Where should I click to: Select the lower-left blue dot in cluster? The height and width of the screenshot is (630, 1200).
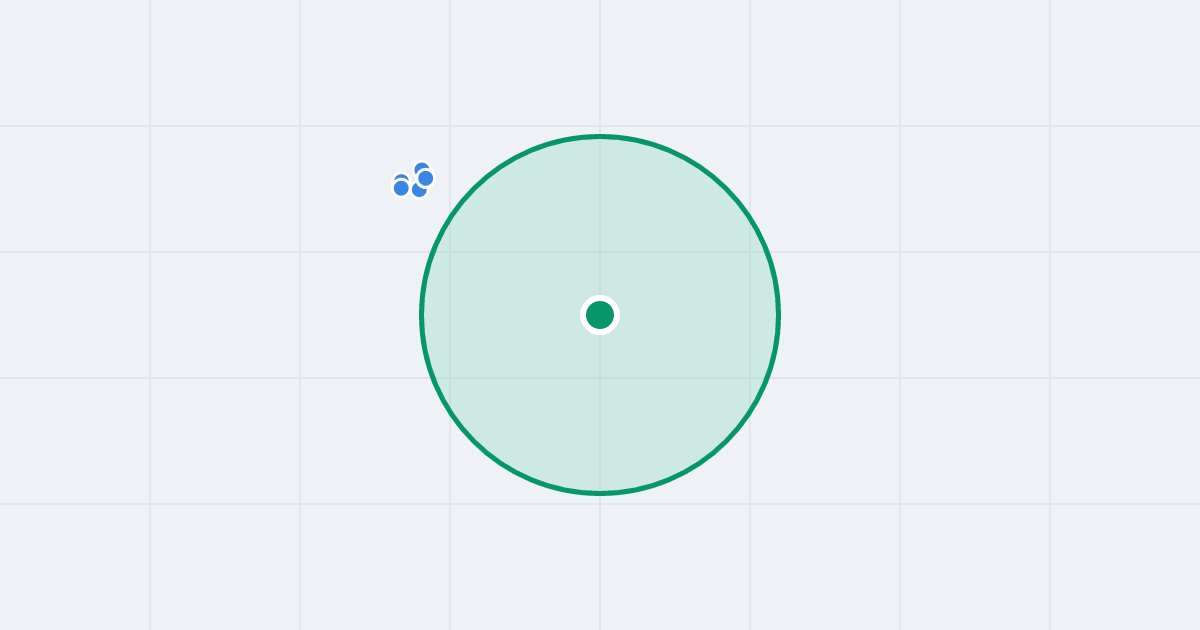[x=401, y=187]
